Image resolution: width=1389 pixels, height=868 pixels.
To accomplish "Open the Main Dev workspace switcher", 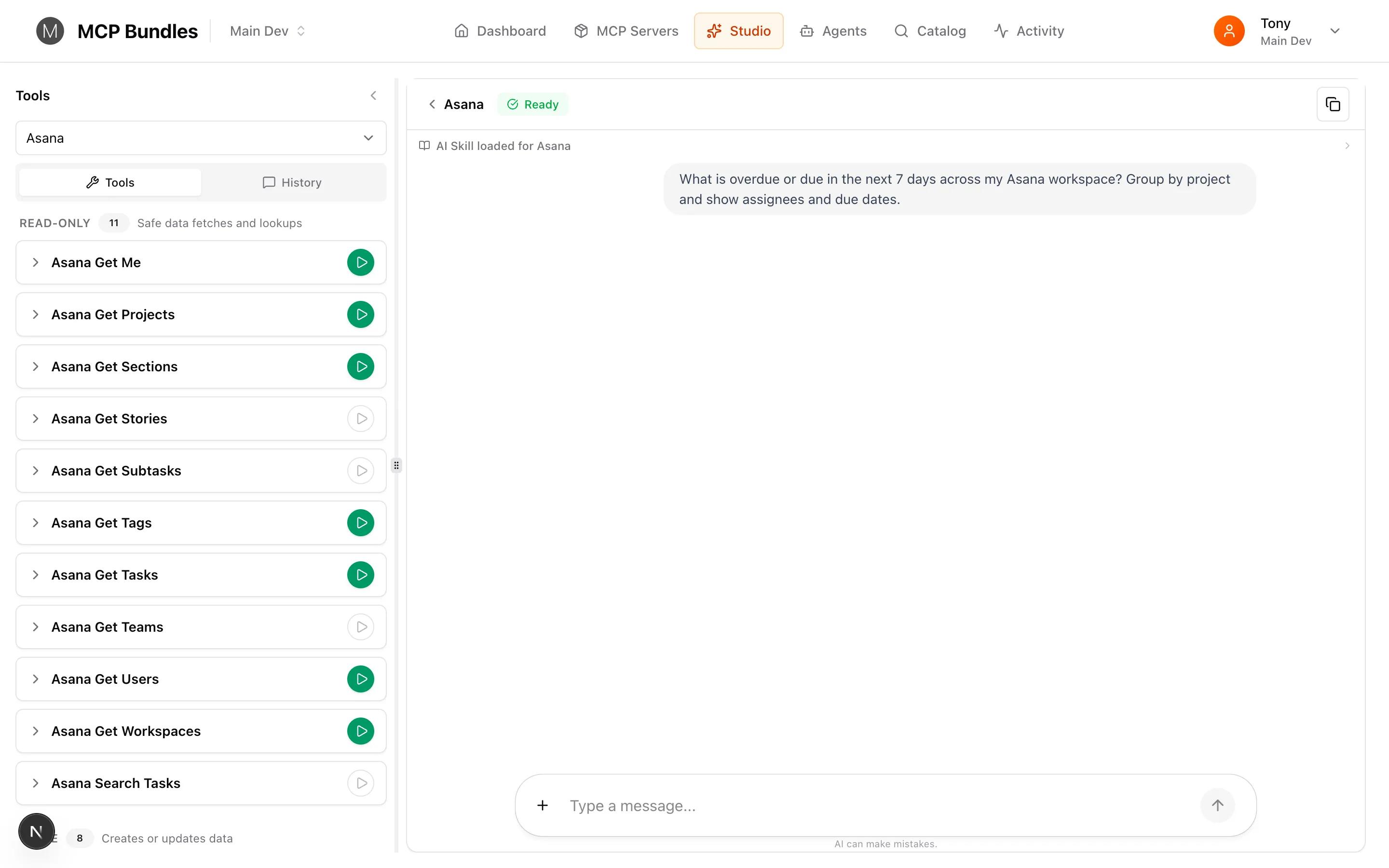I will [x=268, y=31].
